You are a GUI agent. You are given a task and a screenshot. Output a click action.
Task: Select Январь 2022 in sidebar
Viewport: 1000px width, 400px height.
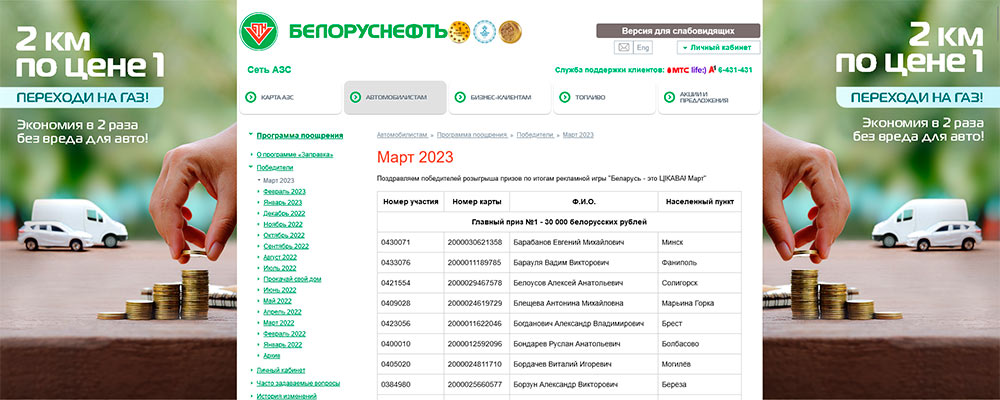tap(283, 344)
